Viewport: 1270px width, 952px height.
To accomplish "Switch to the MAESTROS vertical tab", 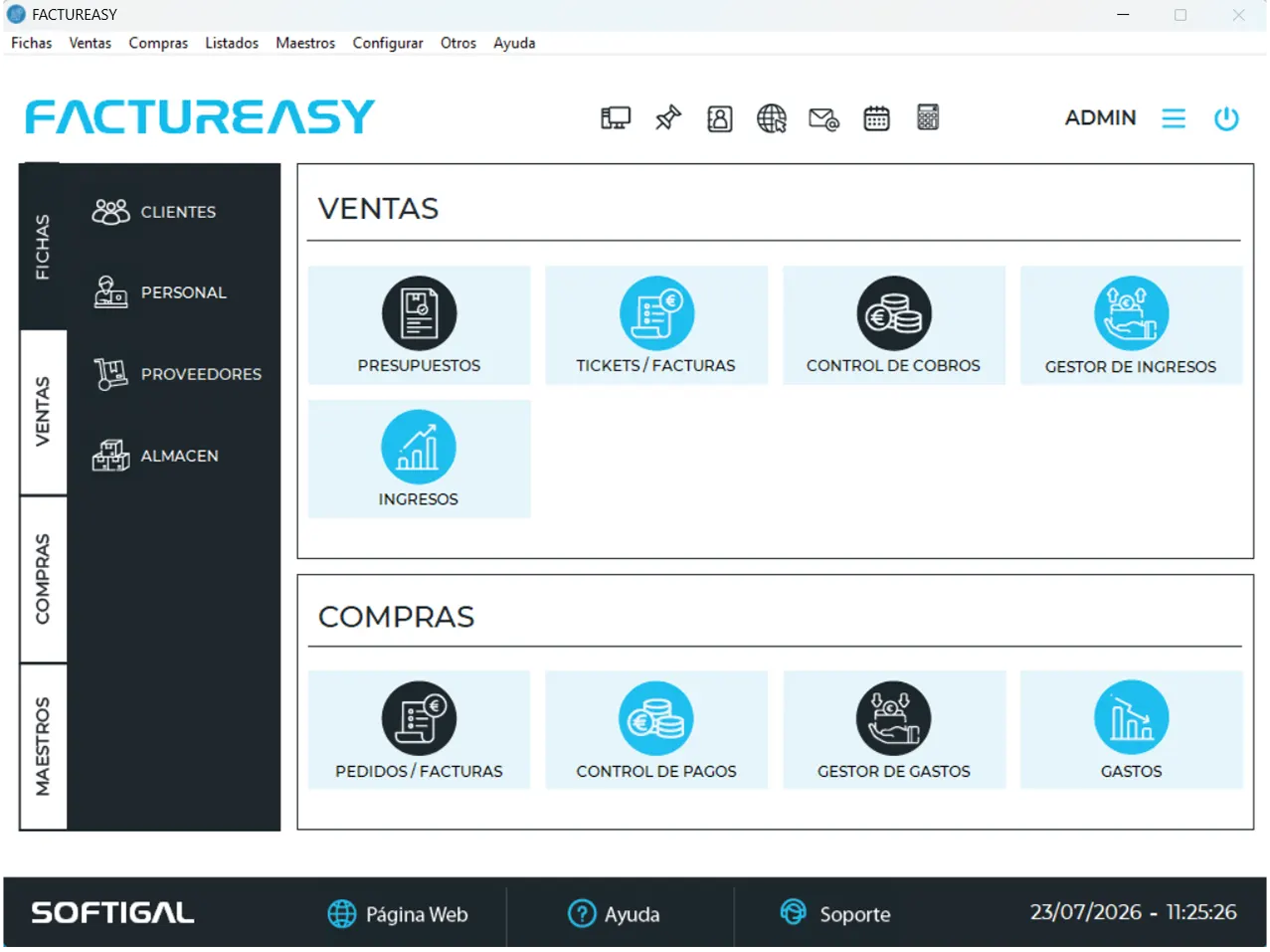I will tap(43, 746).
